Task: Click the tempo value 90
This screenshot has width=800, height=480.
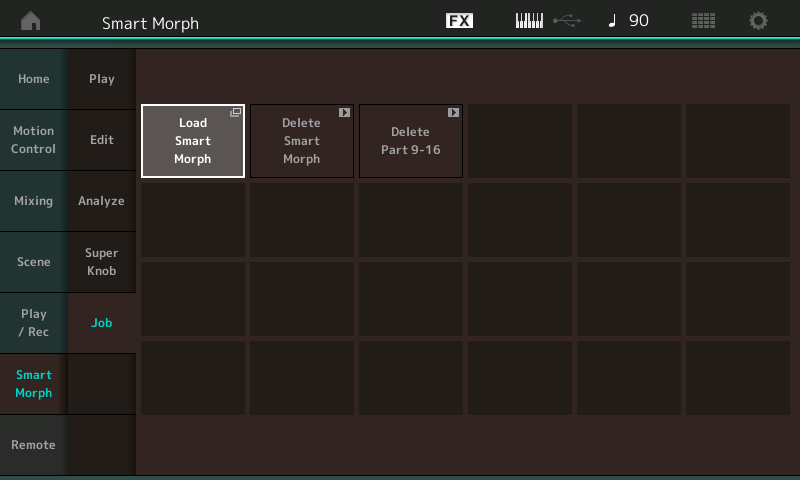Action: point(639,21)
